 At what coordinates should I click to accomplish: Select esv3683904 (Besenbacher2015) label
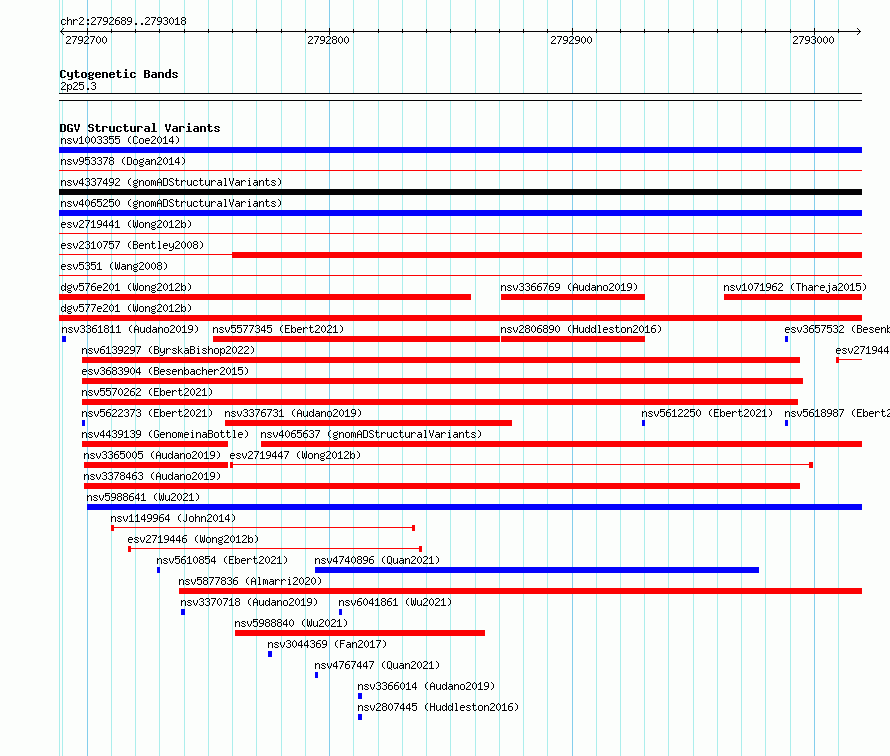pyautogui.click(x=165, y=371)
